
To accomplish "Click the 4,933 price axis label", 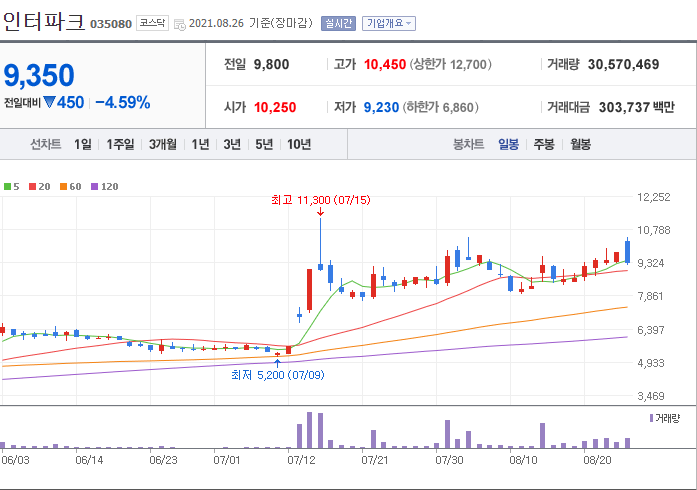I will (x=651, y=363).
